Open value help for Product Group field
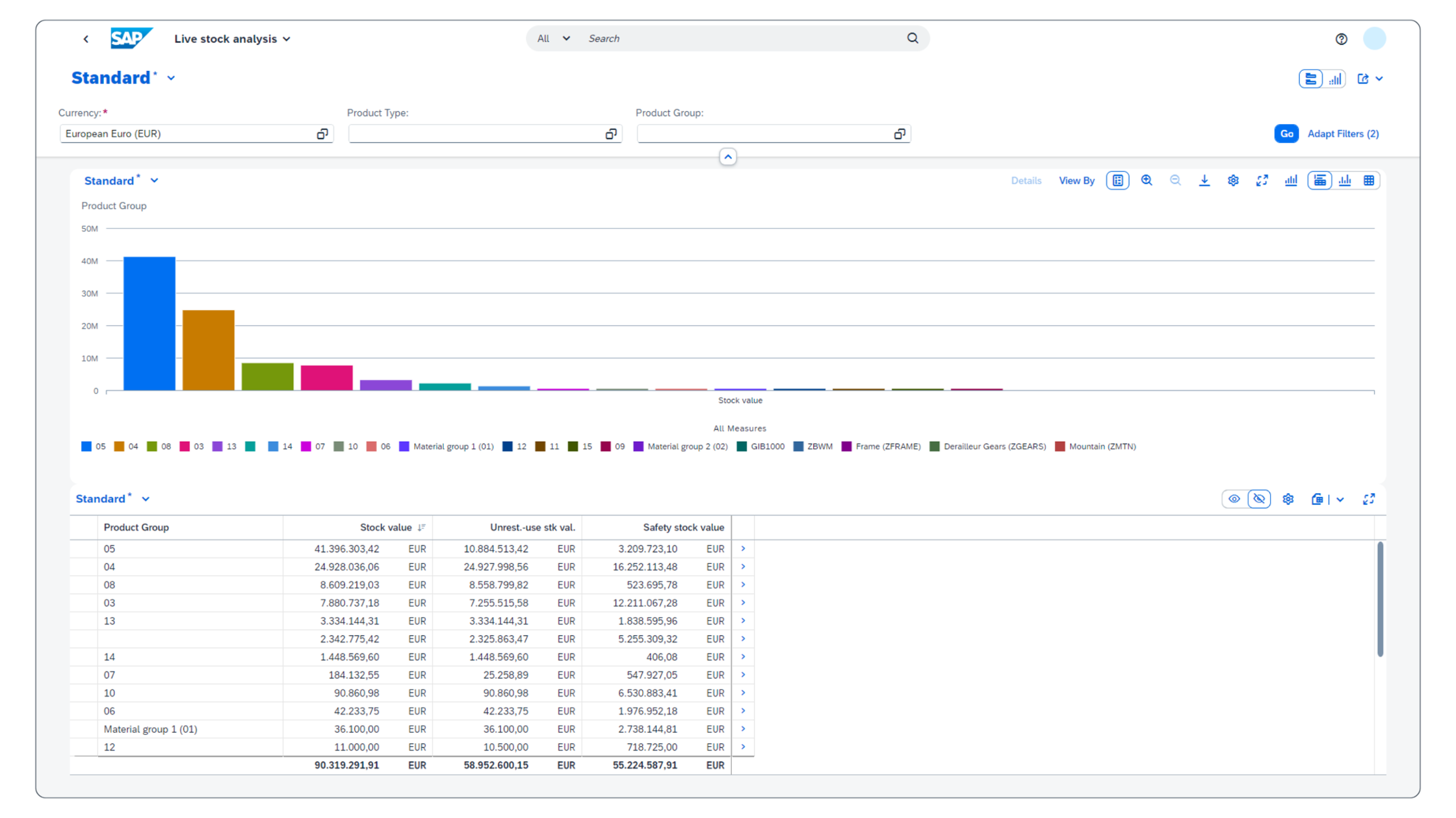The width and height of the screenshot is (1456, 818). tap(900, 134)
